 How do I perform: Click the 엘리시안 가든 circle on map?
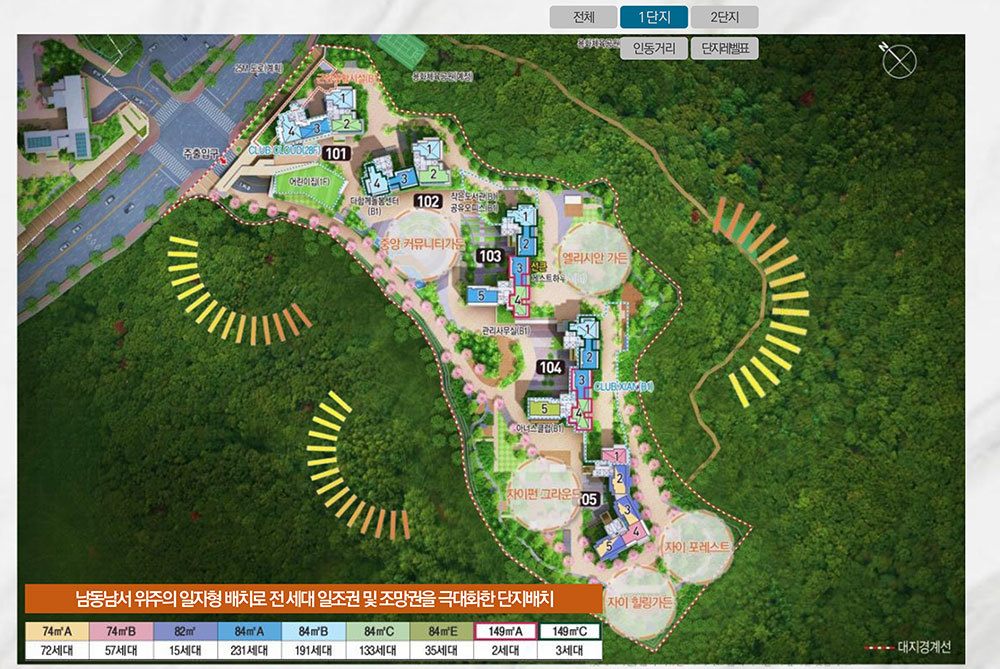click(x=594, y=258)
